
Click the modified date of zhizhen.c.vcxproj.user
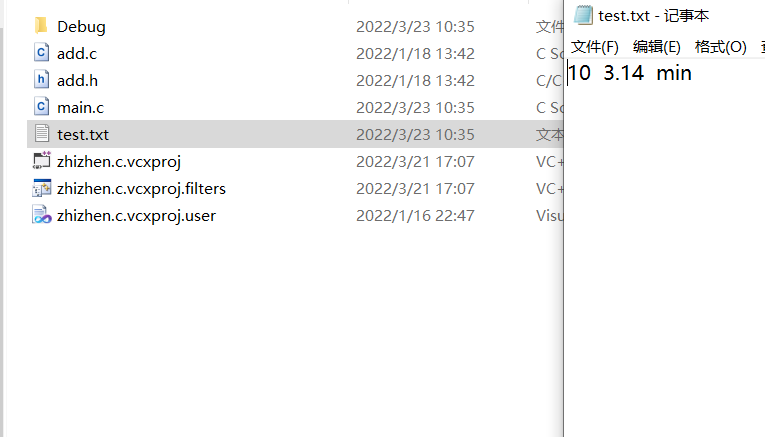415,216
